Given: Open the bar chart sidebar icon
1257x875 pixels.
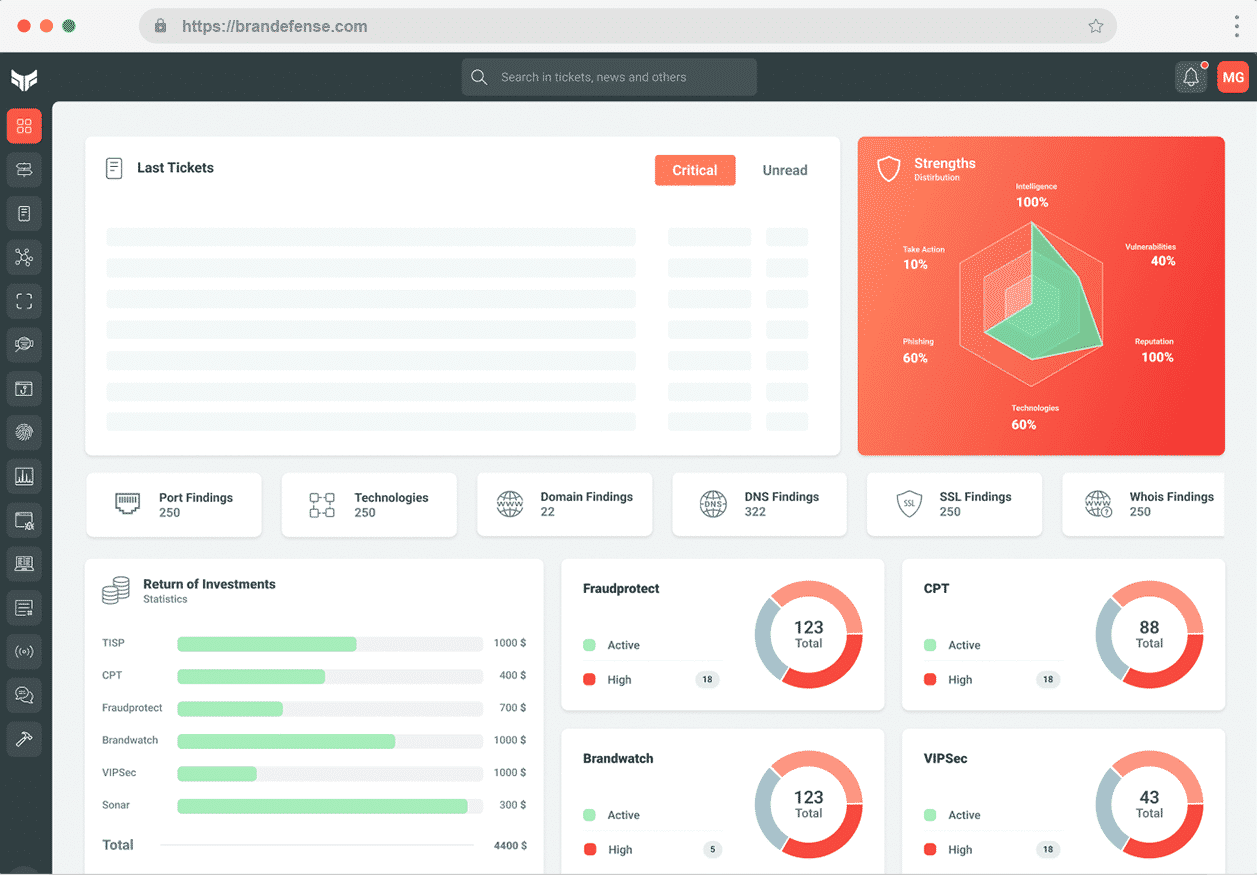Looking at the screenshot, I should point(24,477).
